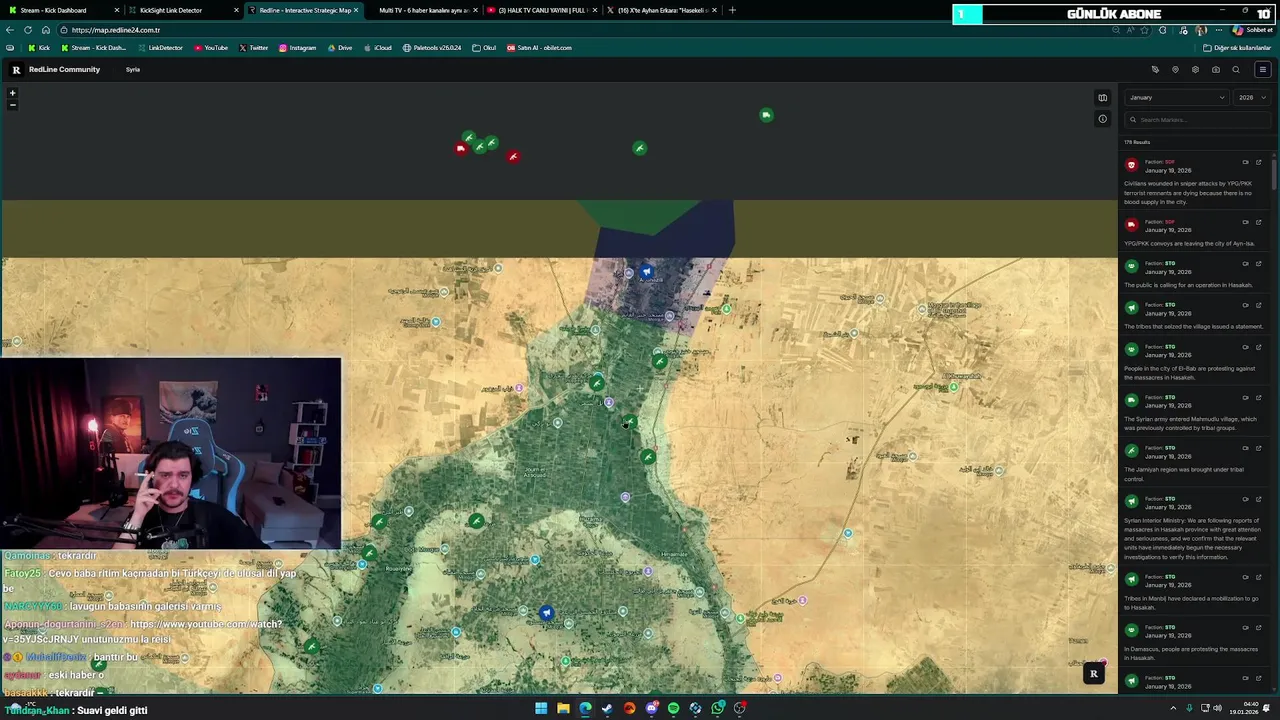The image size is (1280, 720).
Task: Zoom in the map with plus button
Action: tap(13, 93)
